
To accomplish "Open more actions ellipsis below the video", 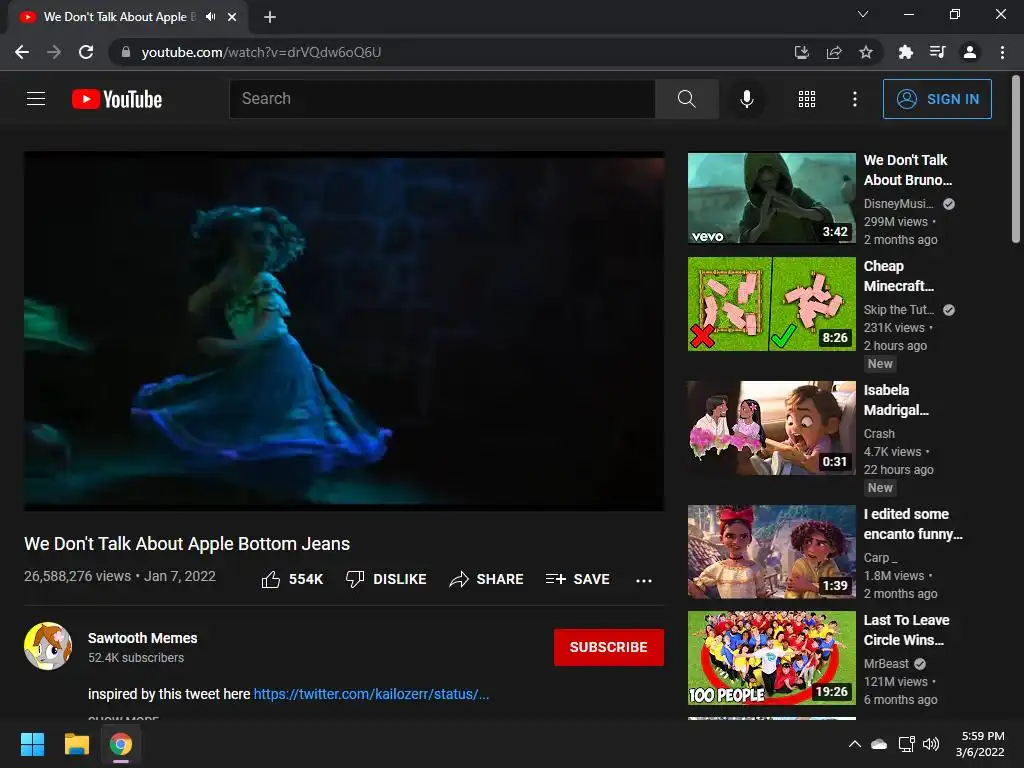I will tap(643, 581).
